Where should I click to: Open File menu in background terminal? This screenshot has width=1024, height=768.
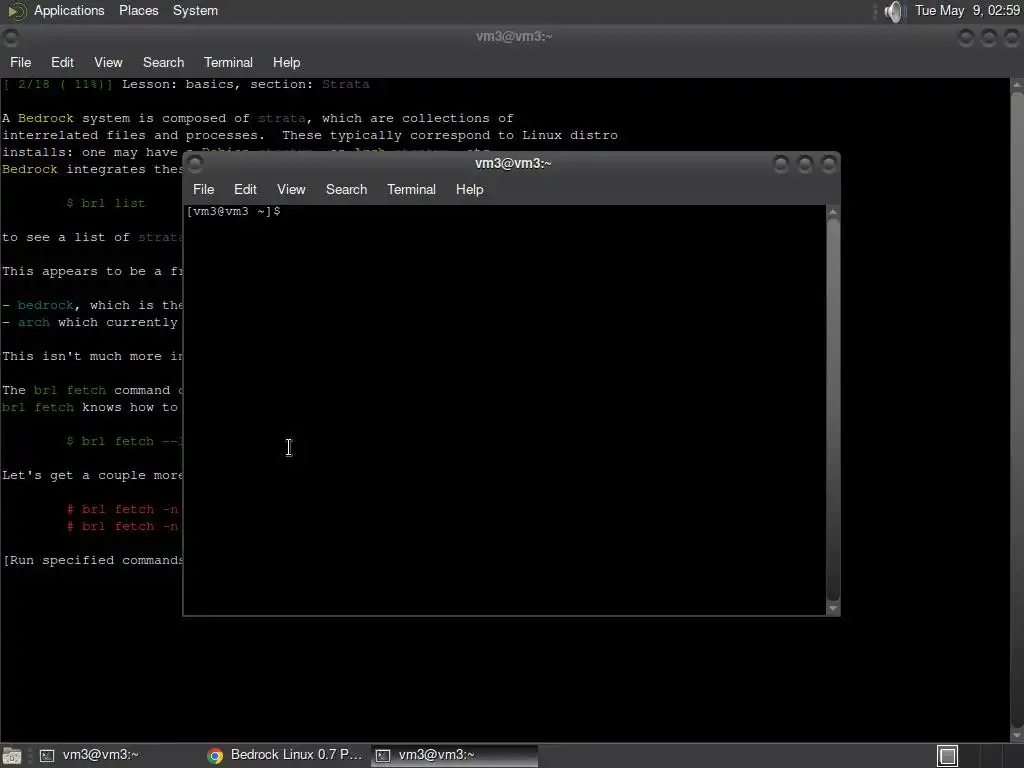pyautogui.click(x=20, y=63)
